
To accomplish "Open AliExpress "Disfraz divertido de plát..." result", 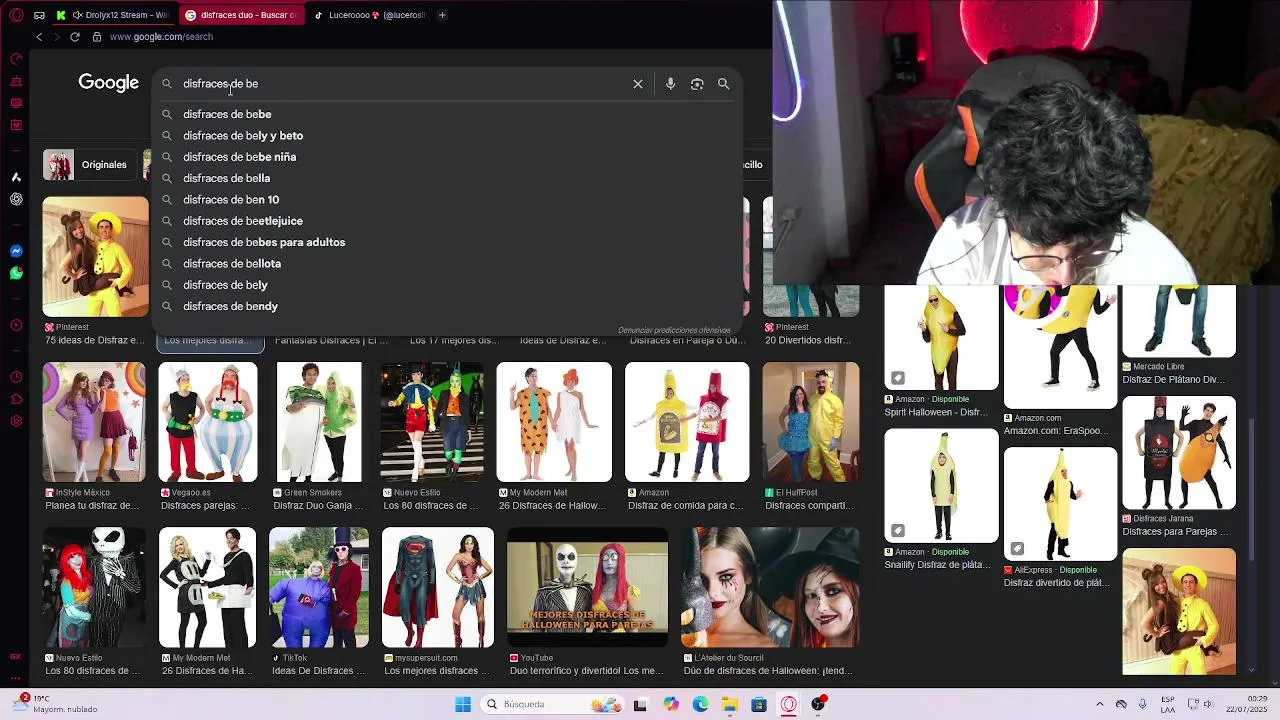I will point(1060,504).
